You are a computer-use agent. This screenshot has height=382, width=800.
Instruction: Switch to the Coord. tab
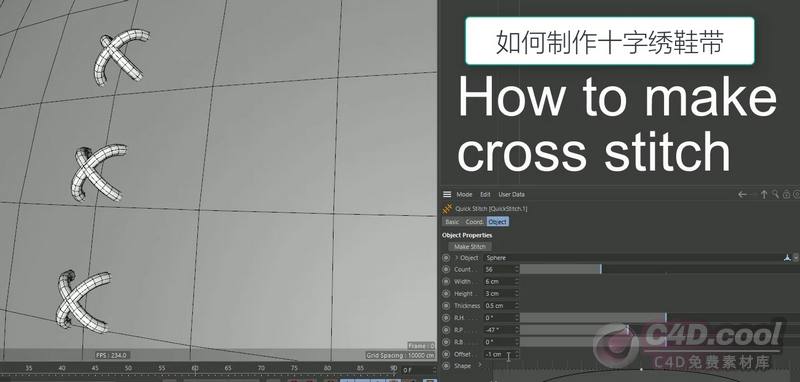pos(474,222)
